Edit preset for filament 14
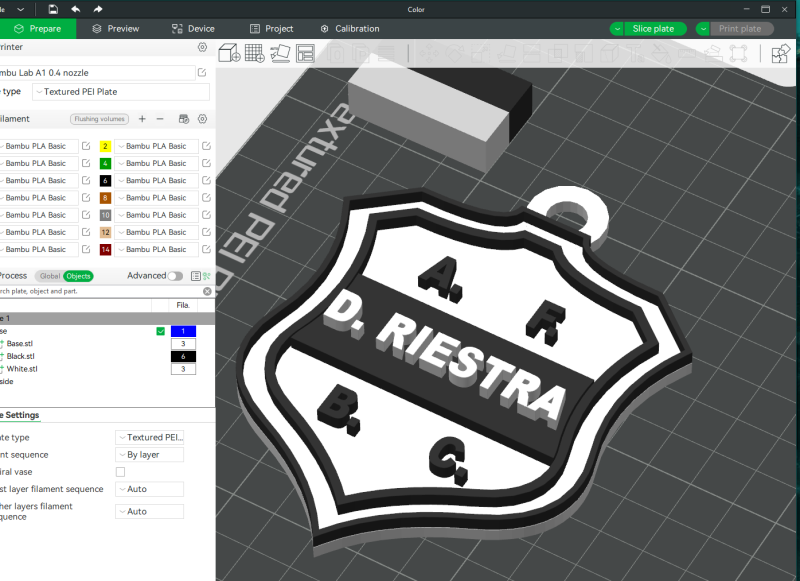This screenshot has height=581, width=800. click(x=206, y=249)
